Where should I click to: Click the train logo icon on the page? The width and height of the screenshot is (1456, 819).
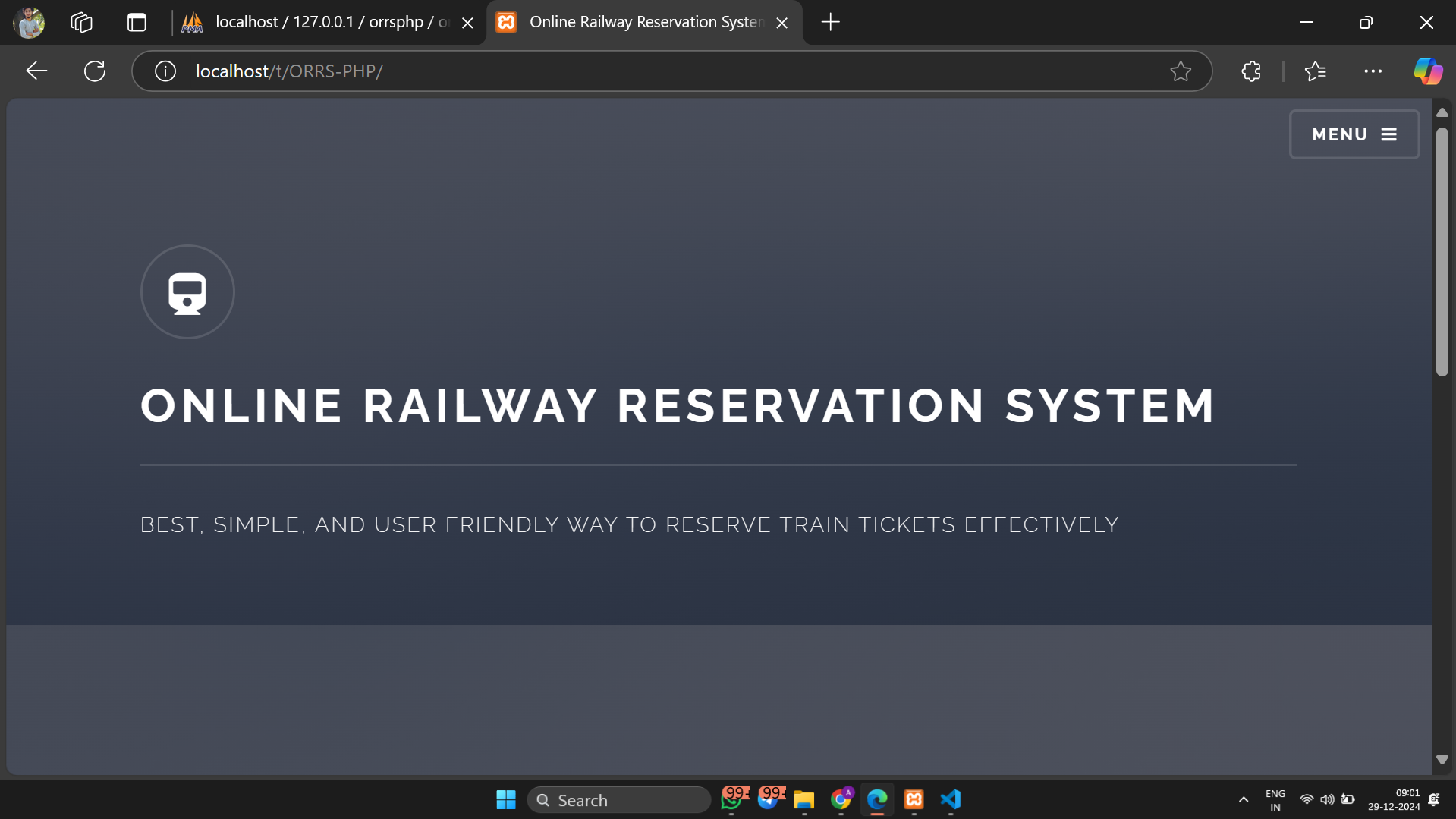point(187,291)
